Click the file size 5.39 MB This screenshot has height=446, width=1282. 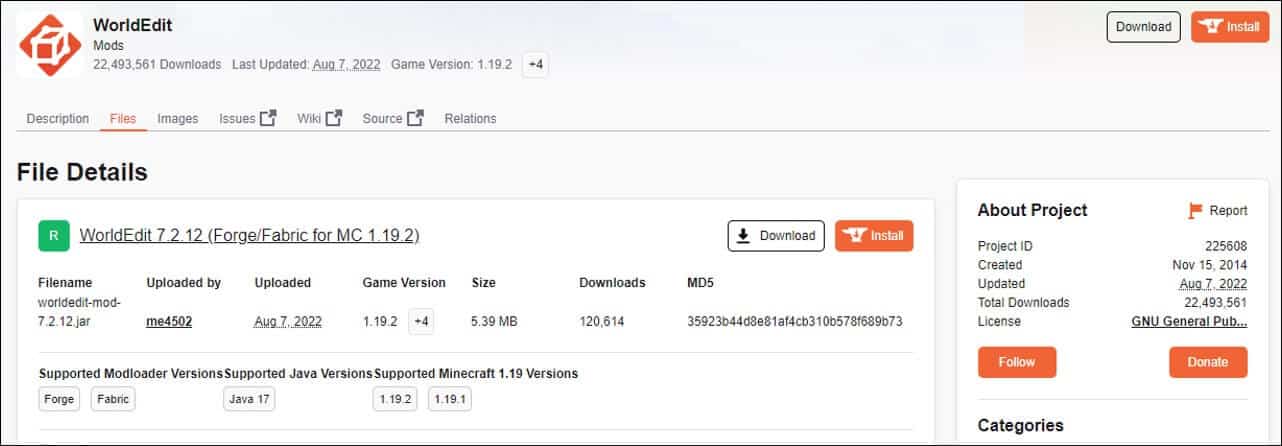[x=494, y=322]
